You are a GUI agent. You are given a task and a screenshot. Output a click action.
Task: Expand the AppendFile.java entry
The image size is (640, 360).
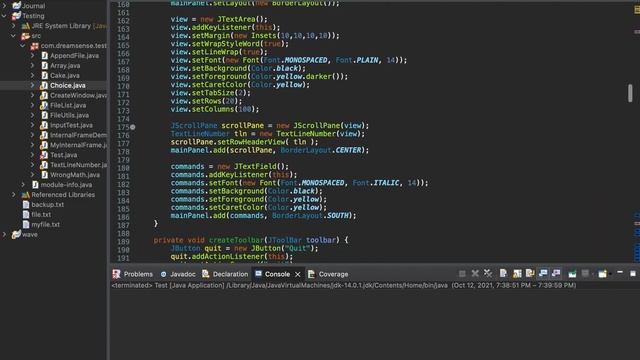33,56
